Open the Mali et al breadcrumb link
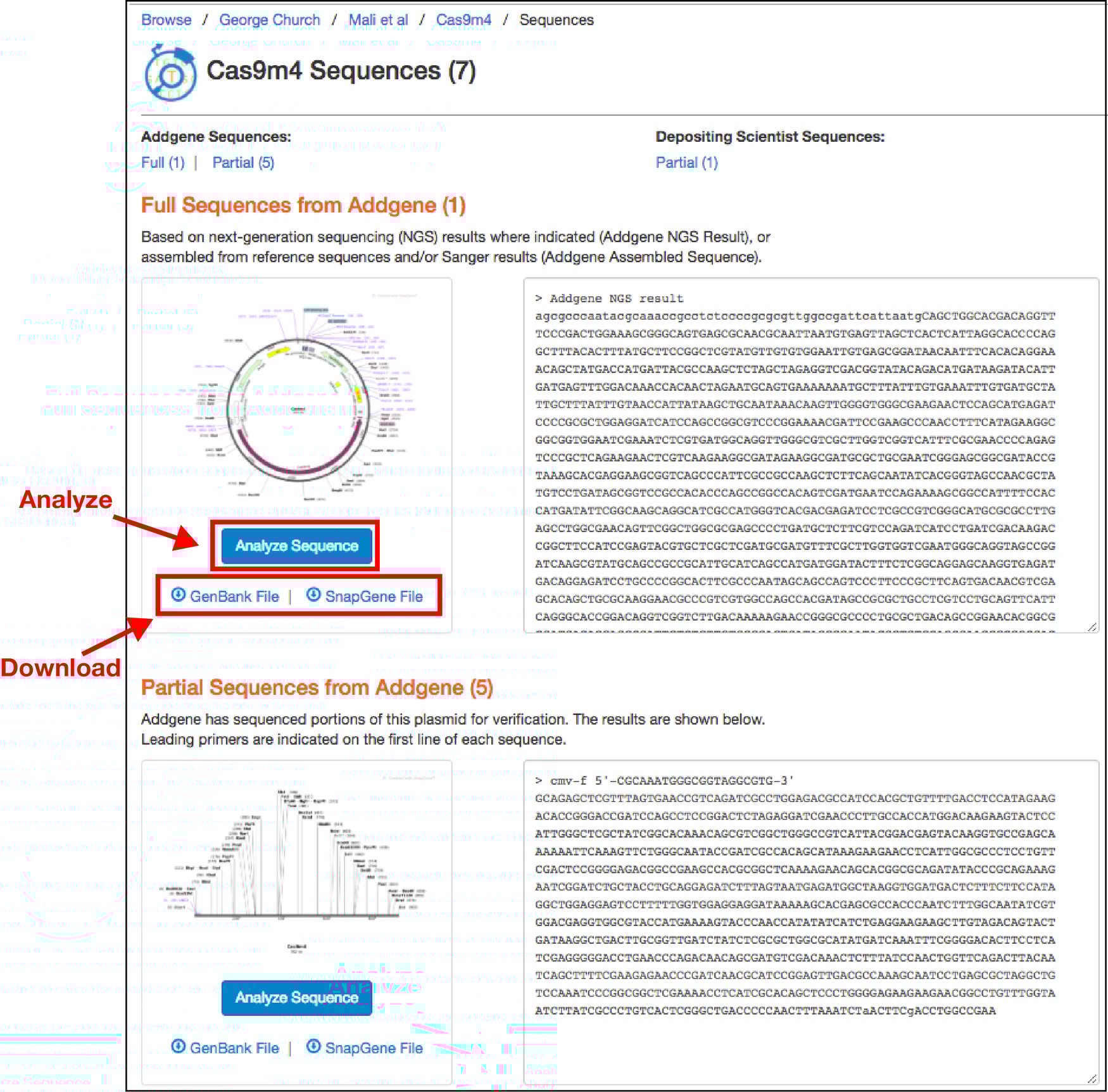The height and width of the screenshot is (1092, 1108). tap(378, 20)
